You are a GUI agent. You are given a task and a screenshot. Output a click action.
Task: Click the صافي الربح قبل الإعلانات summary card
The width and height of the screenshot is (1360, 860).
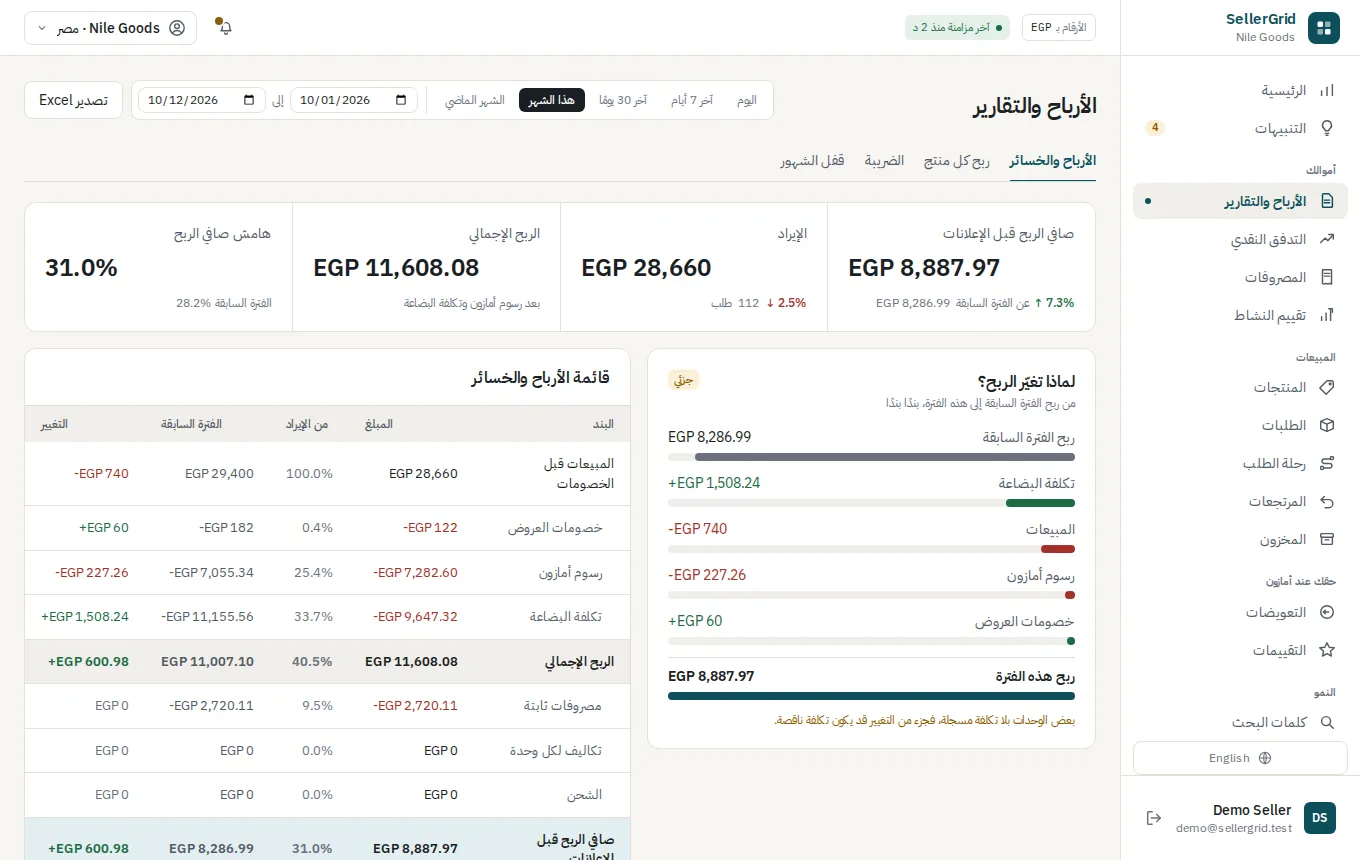tap(961, 267)
